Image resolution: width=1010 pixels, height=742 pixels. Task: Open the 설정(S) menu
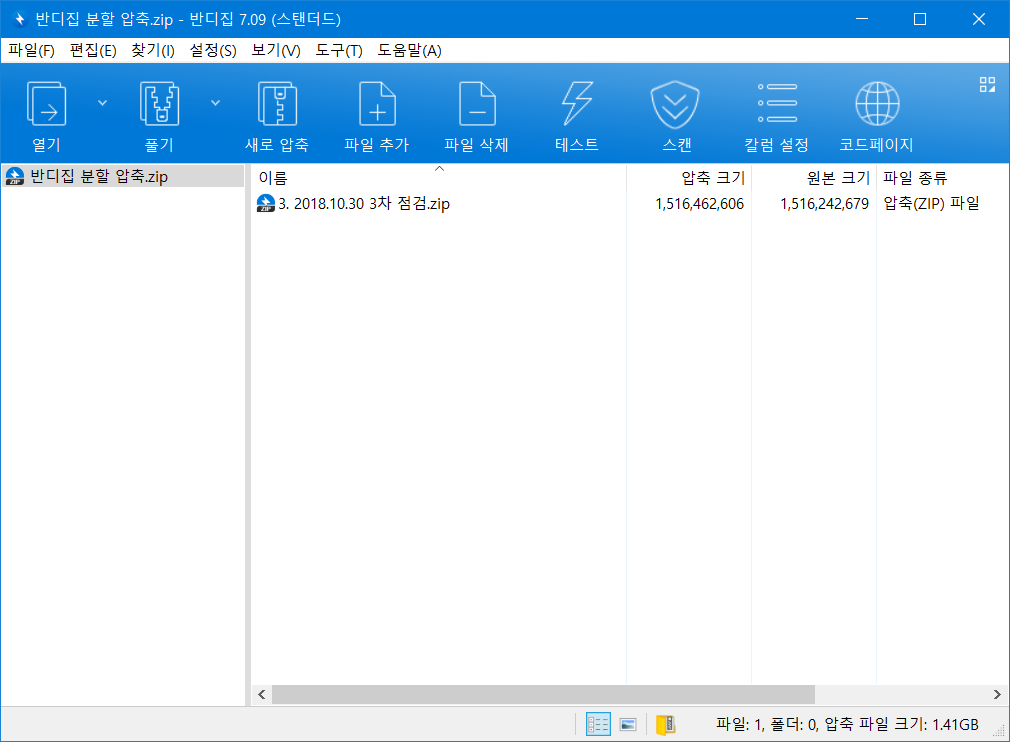[213, 50]
